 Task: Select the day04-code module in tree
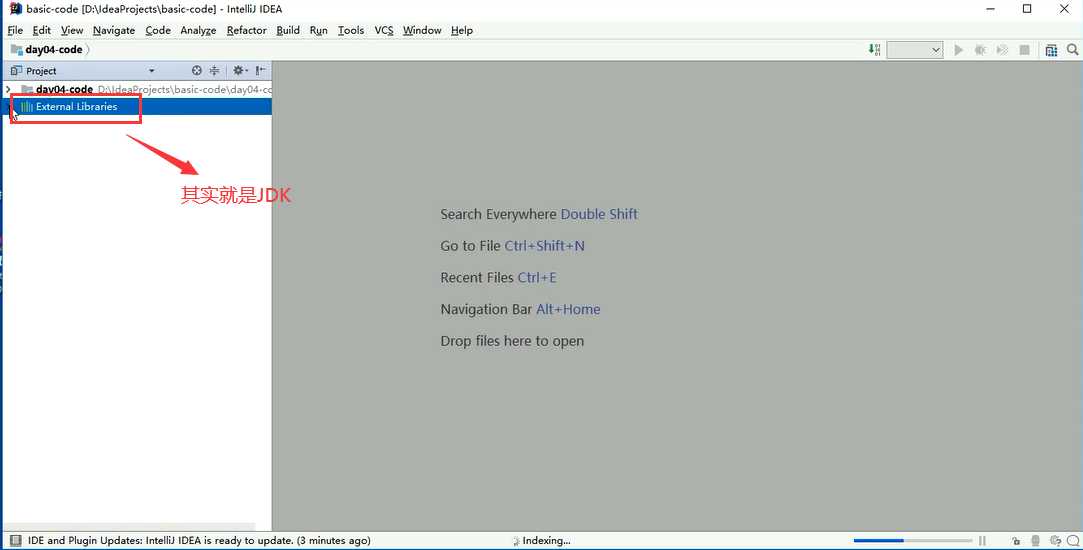[x=64, y=89]
